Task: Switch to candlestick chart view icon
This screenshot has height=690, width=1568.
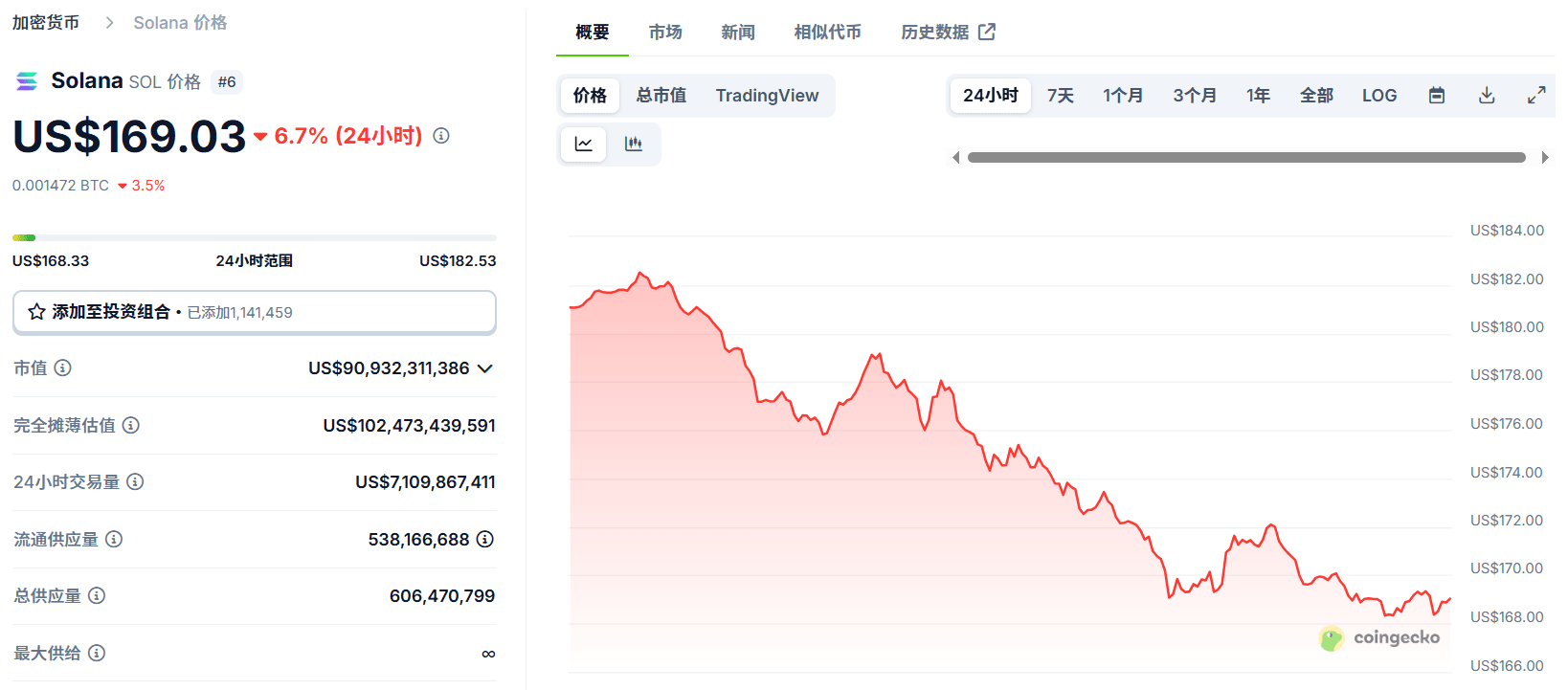Action: click(x=634, y=145)
